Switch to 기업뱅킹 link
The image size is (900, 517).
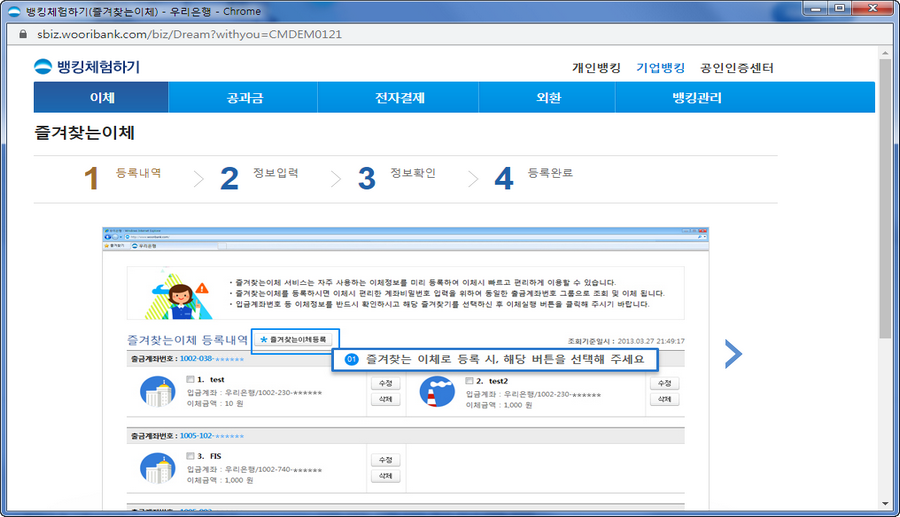coord(660,68)
